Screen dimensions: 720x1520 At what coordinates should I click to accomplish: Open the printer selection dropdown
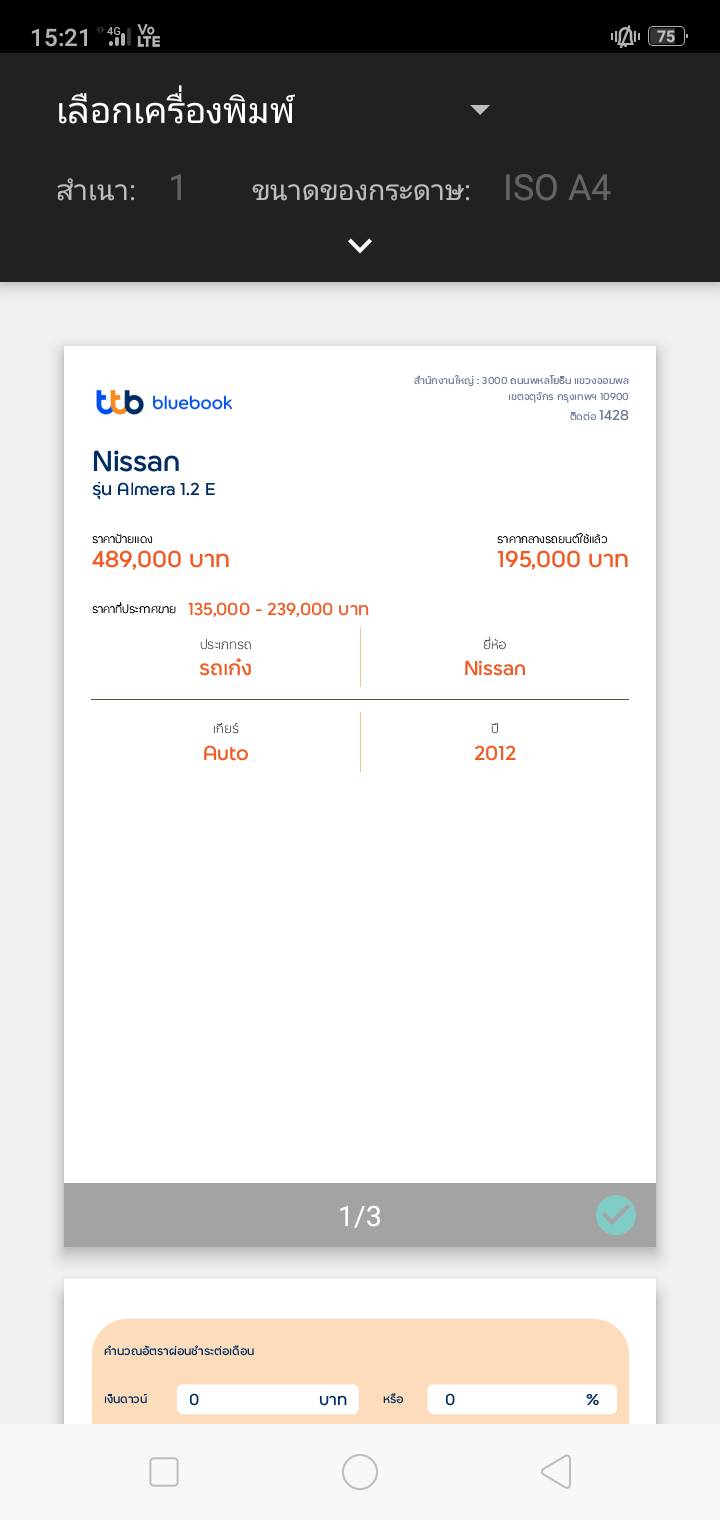pos(175,110)
